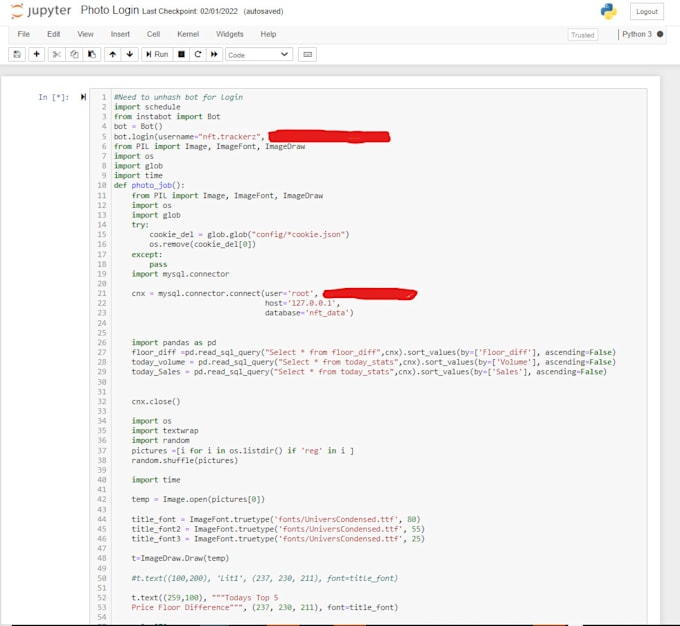Open the Help menu
The width and height of the screenshot is (680, 626).
coord(268,34)
